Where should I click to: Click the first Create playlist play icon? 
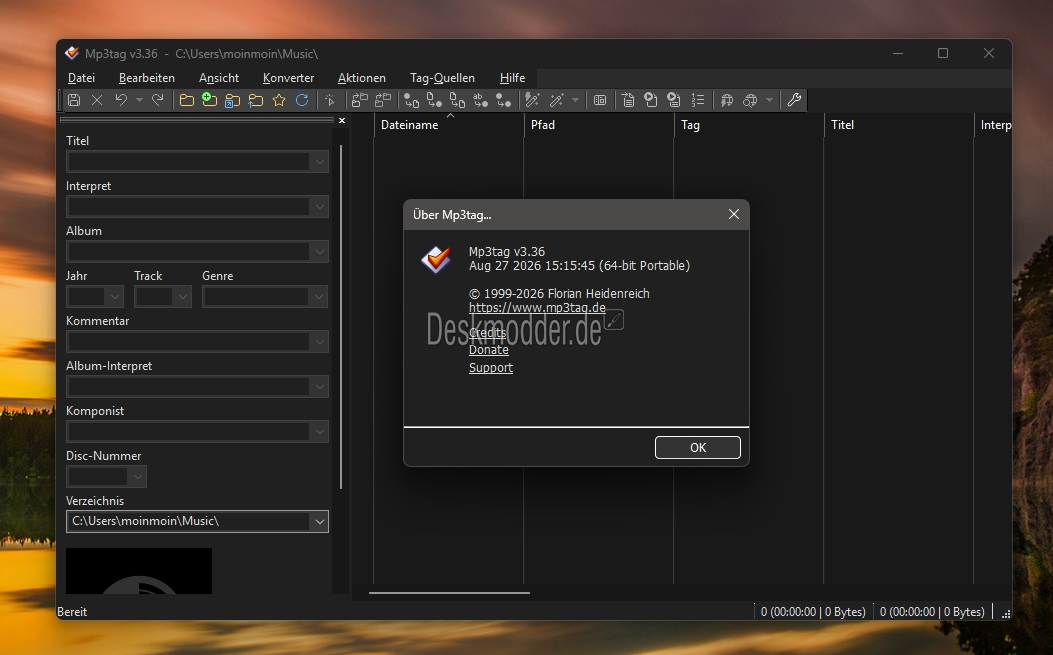point(651,100)
